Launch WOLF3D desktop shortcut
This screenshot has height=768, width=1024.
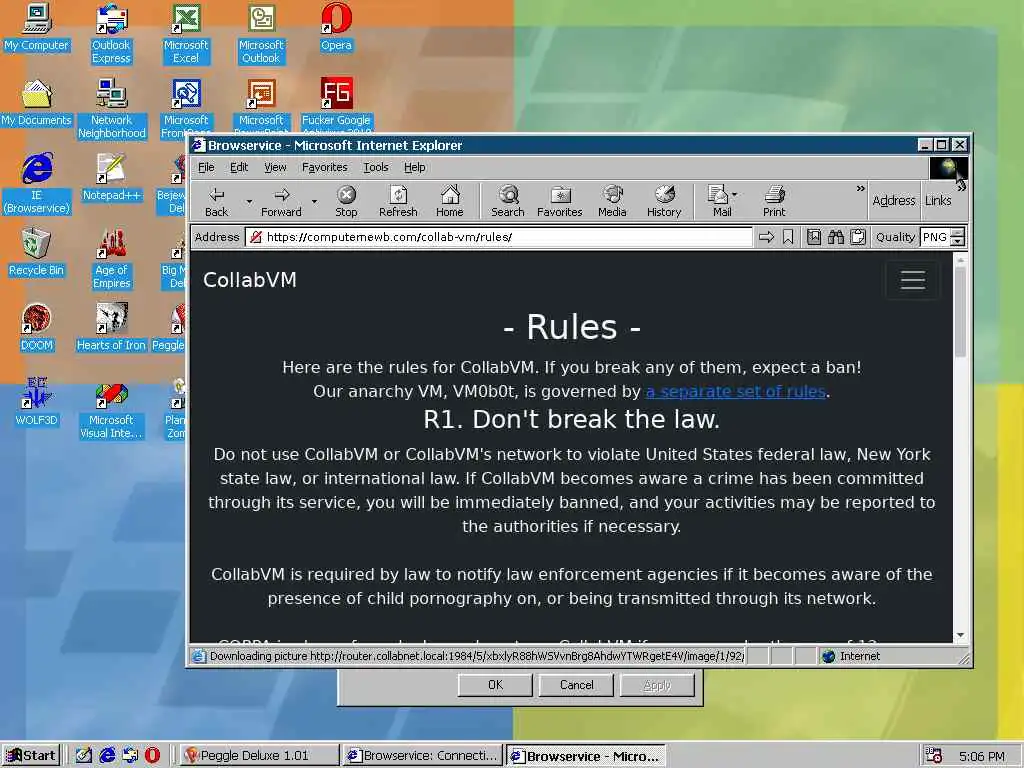(x=37, y=402)
